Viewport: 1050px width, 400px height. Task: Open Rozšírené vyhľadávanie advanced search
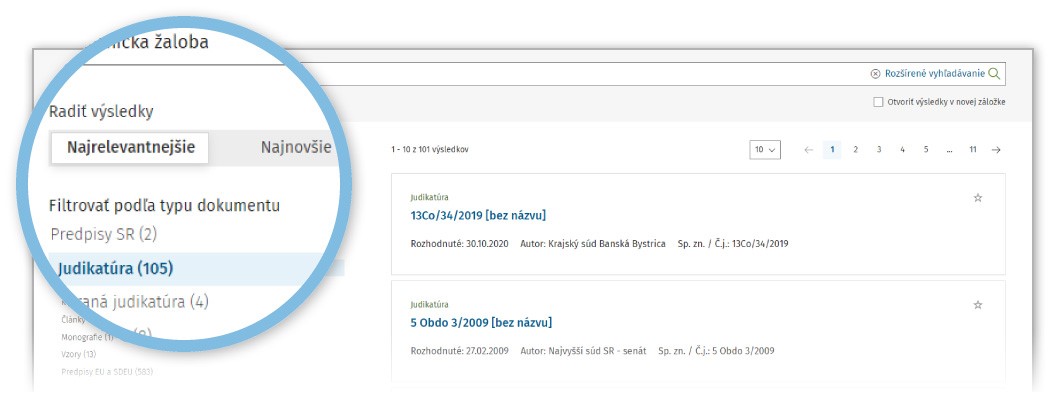click(x=934, y=74)
